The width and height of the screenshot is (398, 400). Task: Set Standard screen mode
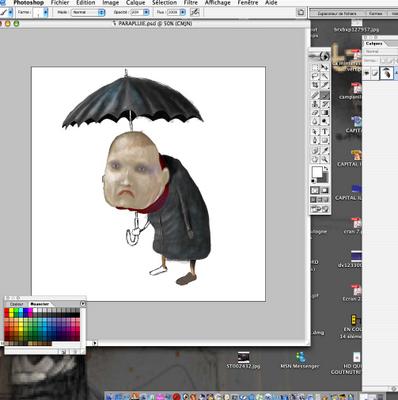(313, 200)
